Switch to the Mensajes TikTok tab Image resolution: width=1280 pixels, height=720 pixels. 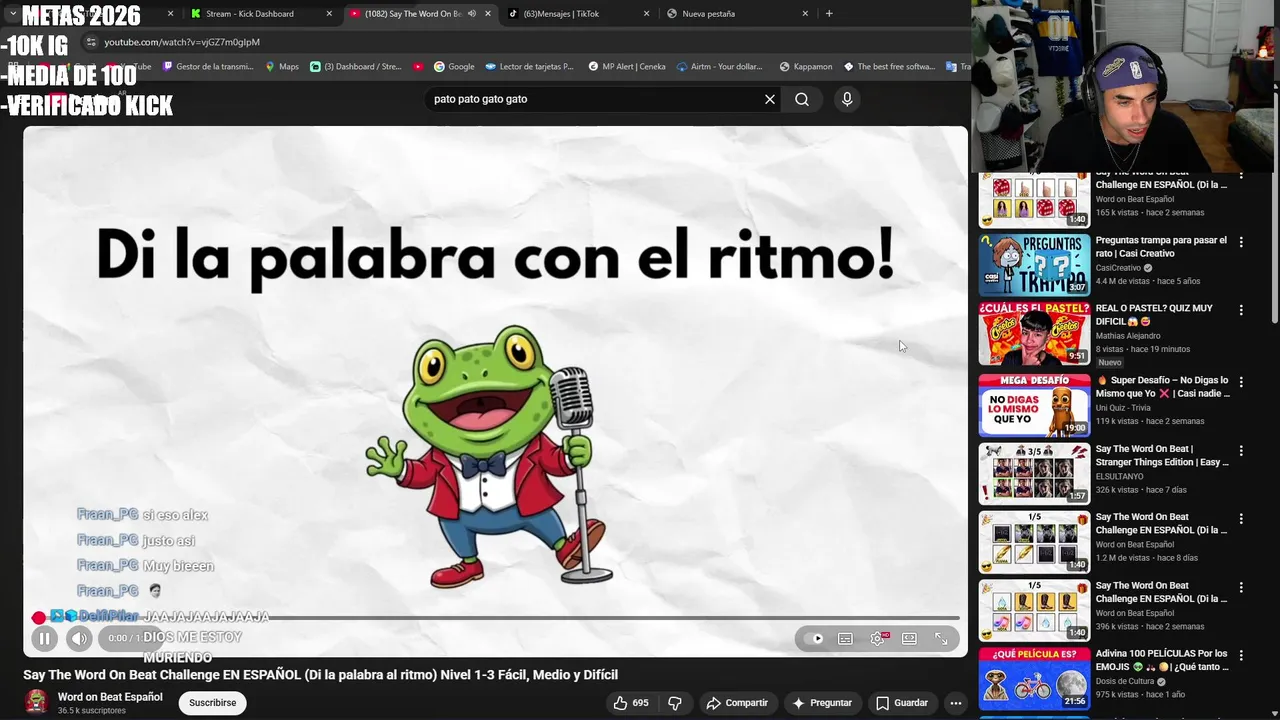pos(562,14)
